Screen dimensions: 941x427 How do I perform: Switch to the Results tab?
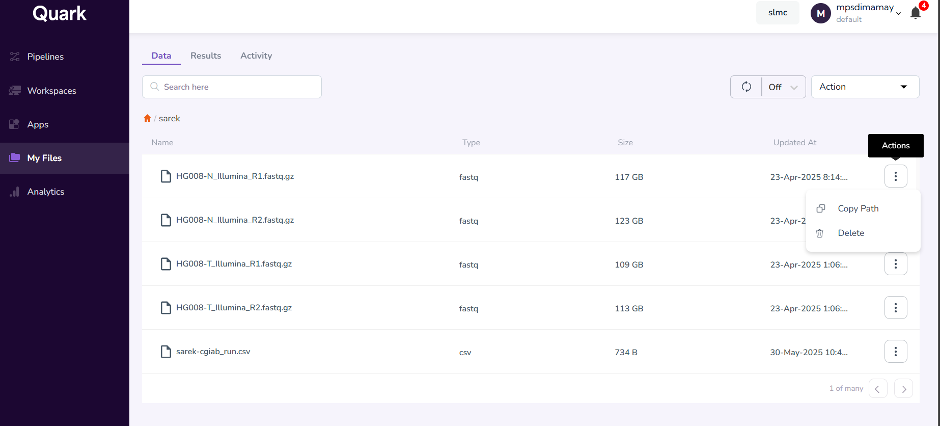205,56
